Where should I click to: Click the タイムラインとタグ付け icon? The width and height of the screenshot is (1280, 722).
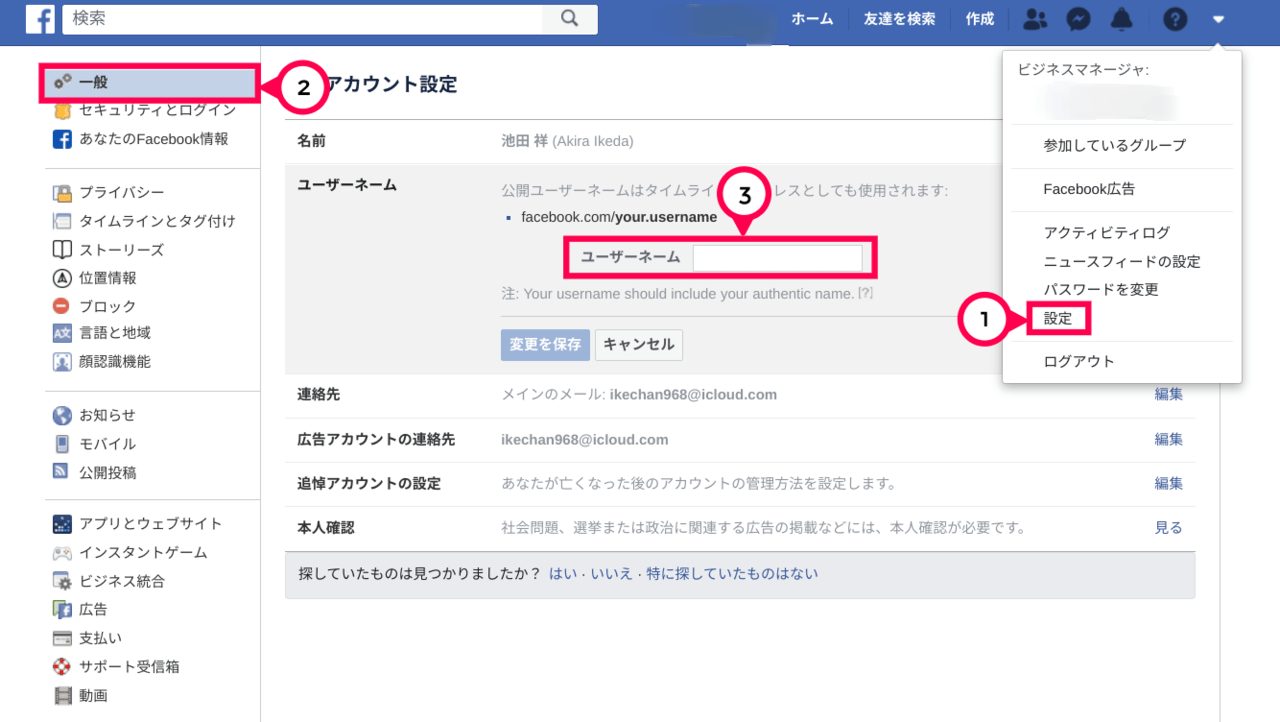[62, 221]
